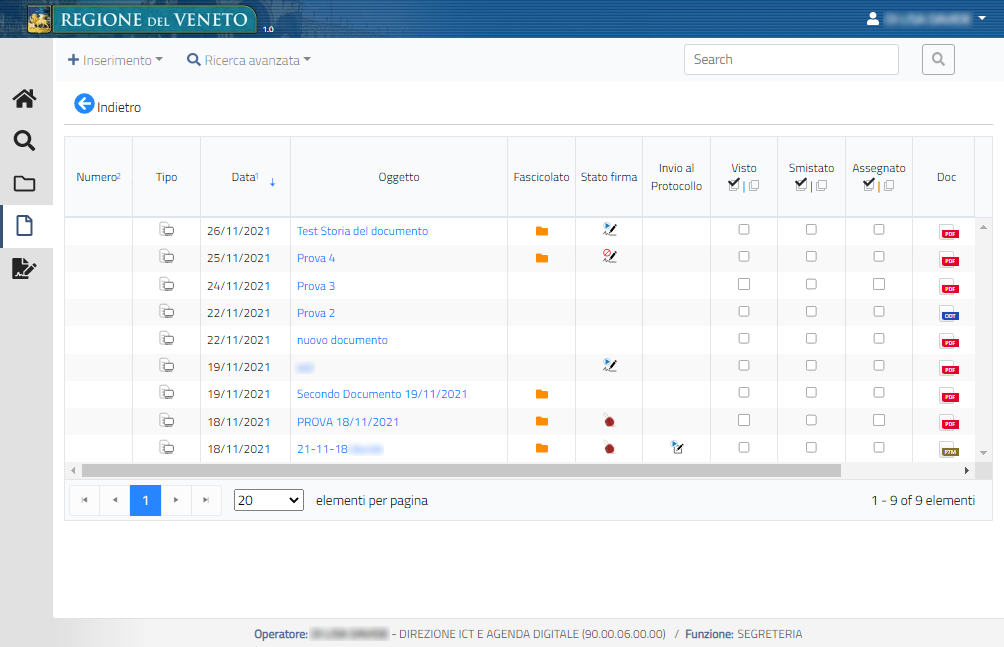Click the table's vertical scroll down arrow
Viewport: 1004px width, 647px height.
[984, 453]
